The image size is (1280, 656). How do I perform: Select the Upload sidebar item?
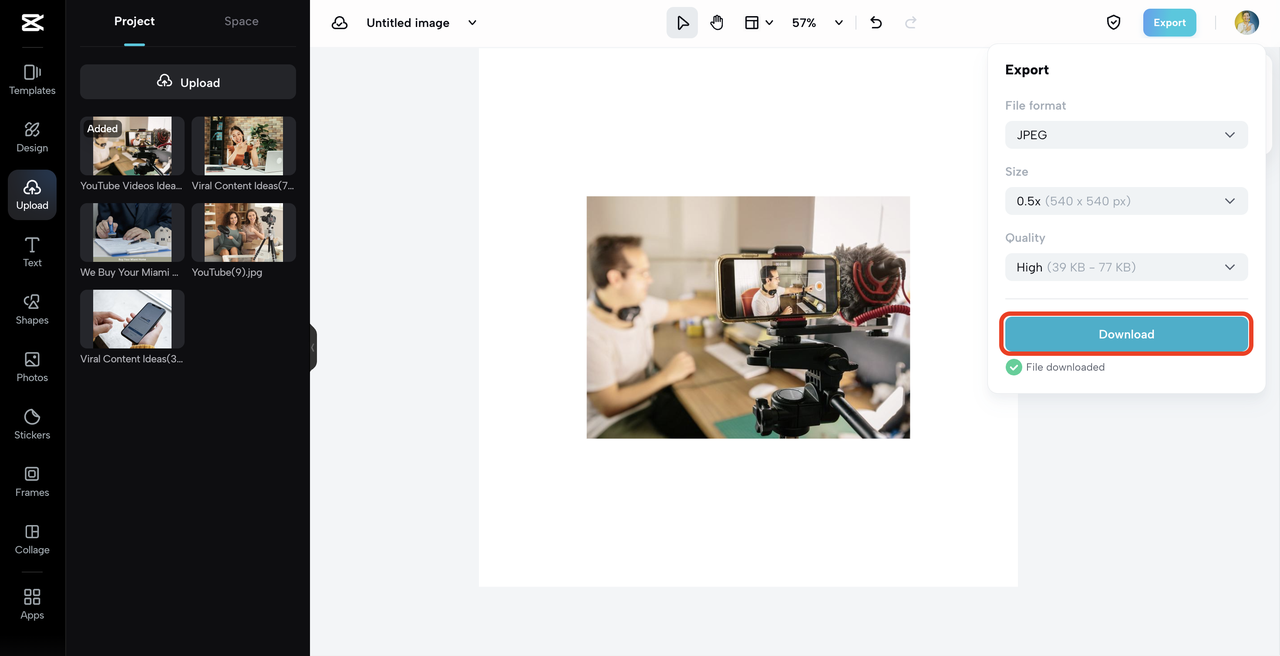pyautogui.click(x=32, y=194)
